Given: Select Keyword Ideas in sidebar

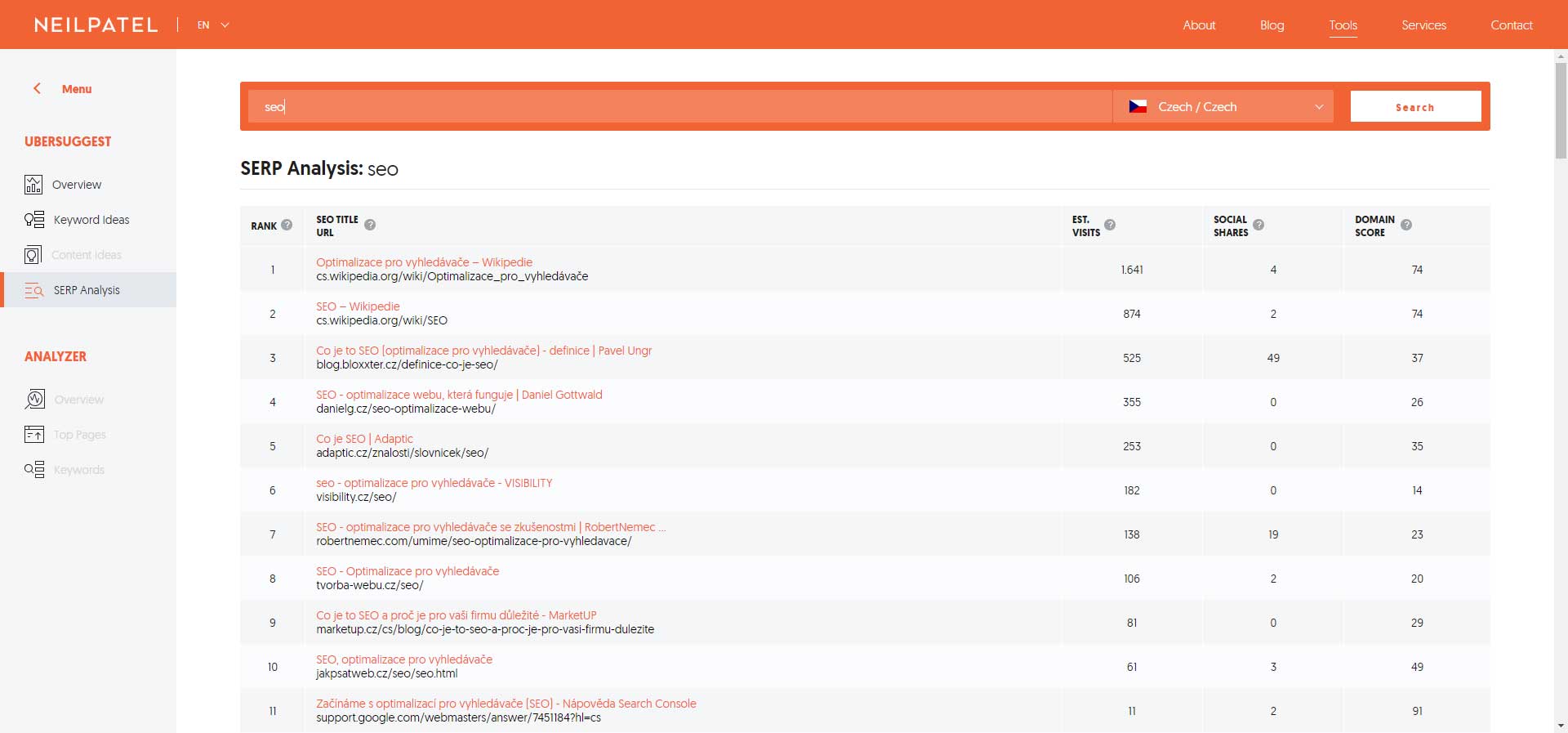Looking at the screenshot, I should 91,220.
